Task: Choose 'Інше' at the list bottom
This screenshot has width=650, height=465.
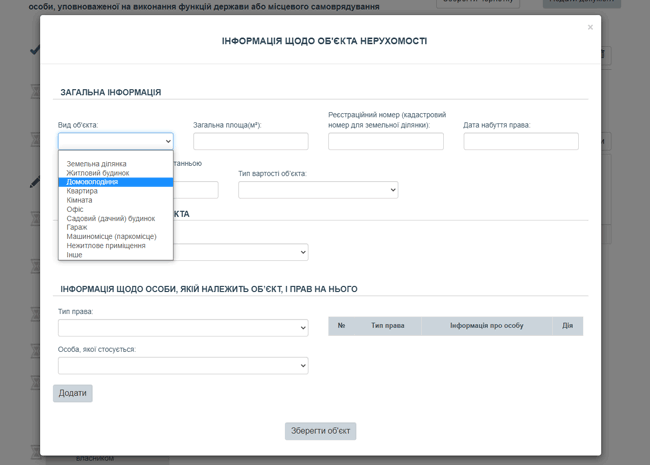Action: click(x=74, y=255)
